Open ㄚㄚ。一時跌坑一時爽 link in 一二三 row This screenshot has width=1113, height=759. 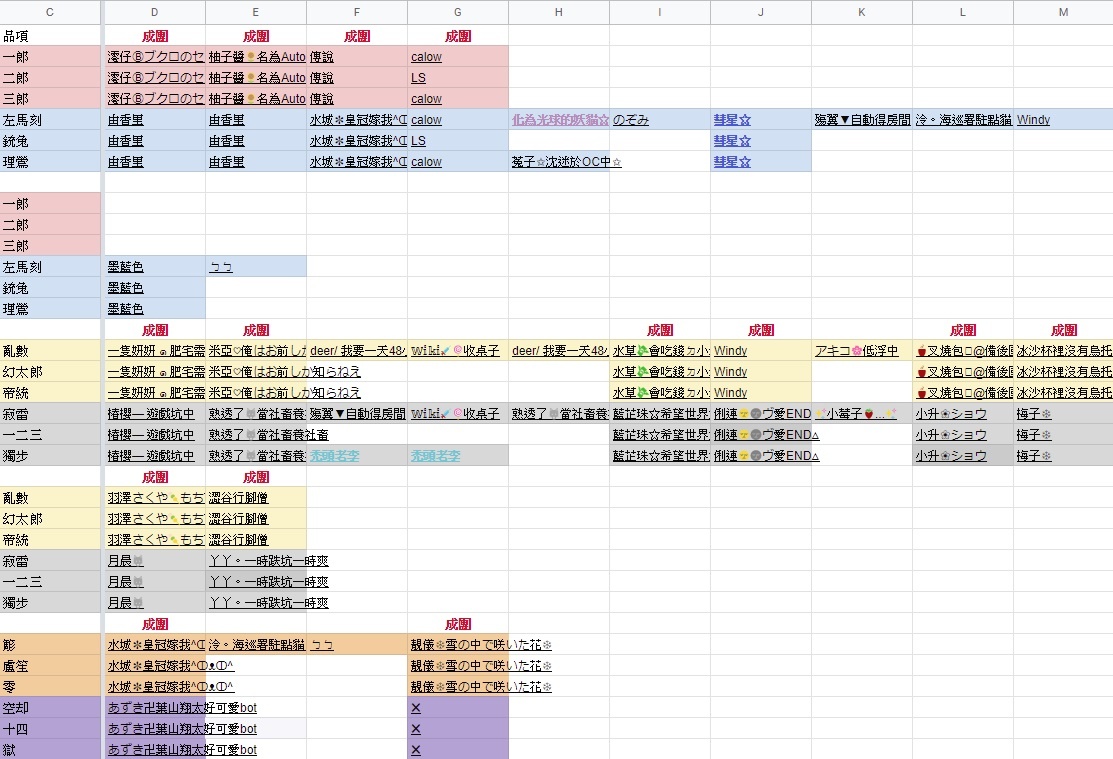coord(268,581)
